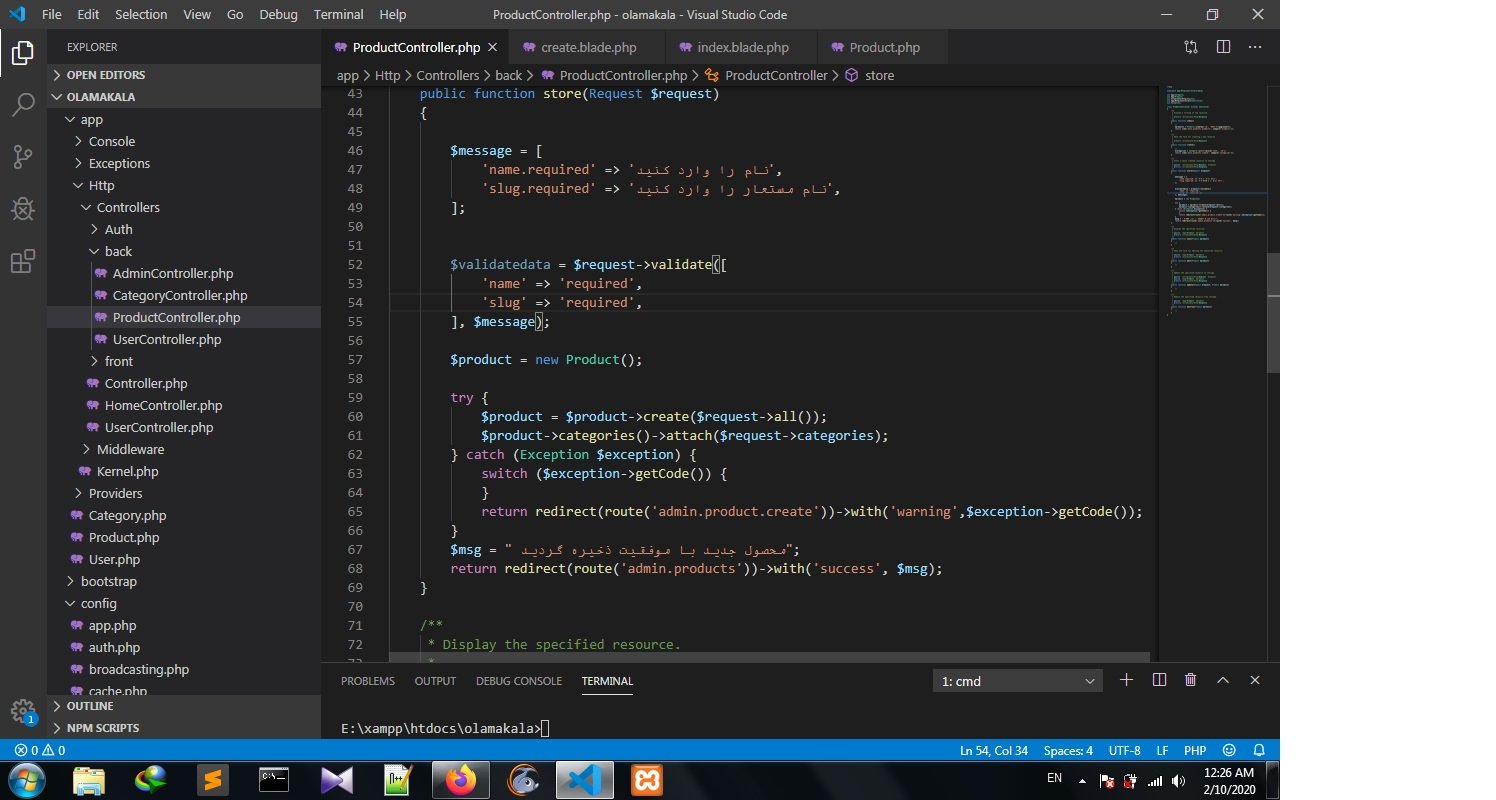This screenshot has width=1496, height=800.
Task: Click the errors and warnings status indicator
Action: tap(40, 750)
